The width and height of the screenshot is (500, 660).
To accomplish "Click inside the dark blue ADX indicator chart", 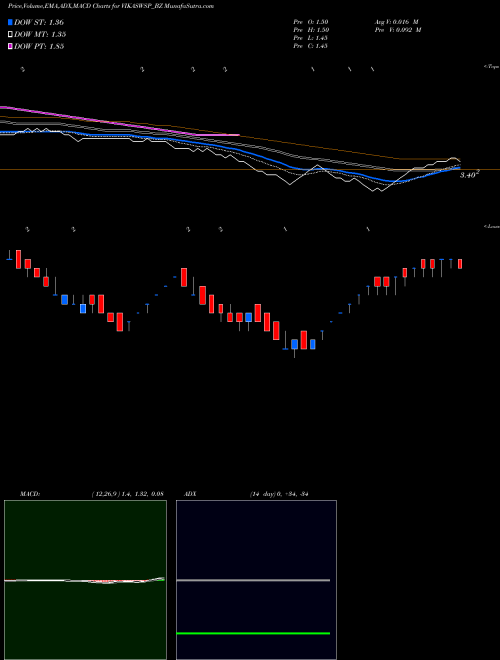I will pos(256,580).
